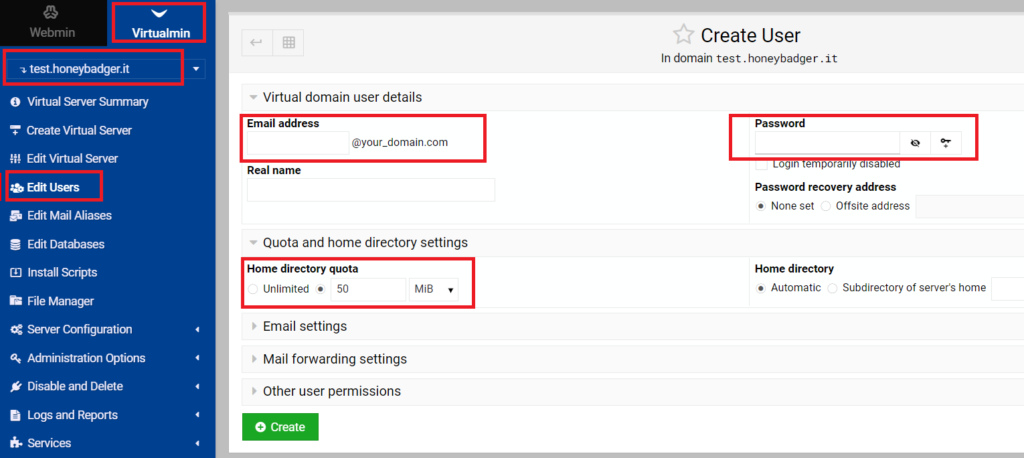Click the Real name input field
Viewport: 1024px width, 458px height.
click(371, 189)
